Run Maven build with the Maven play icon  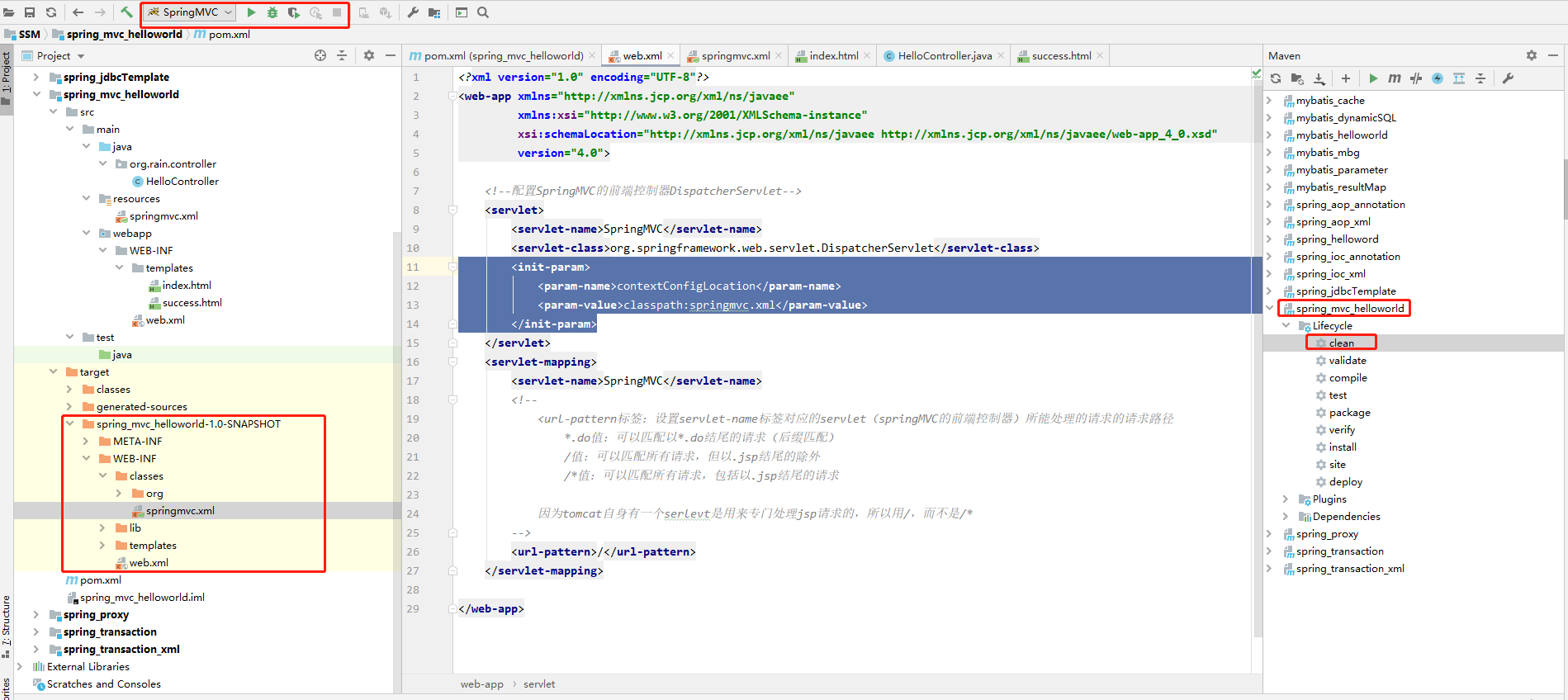tap(1373, 78)
